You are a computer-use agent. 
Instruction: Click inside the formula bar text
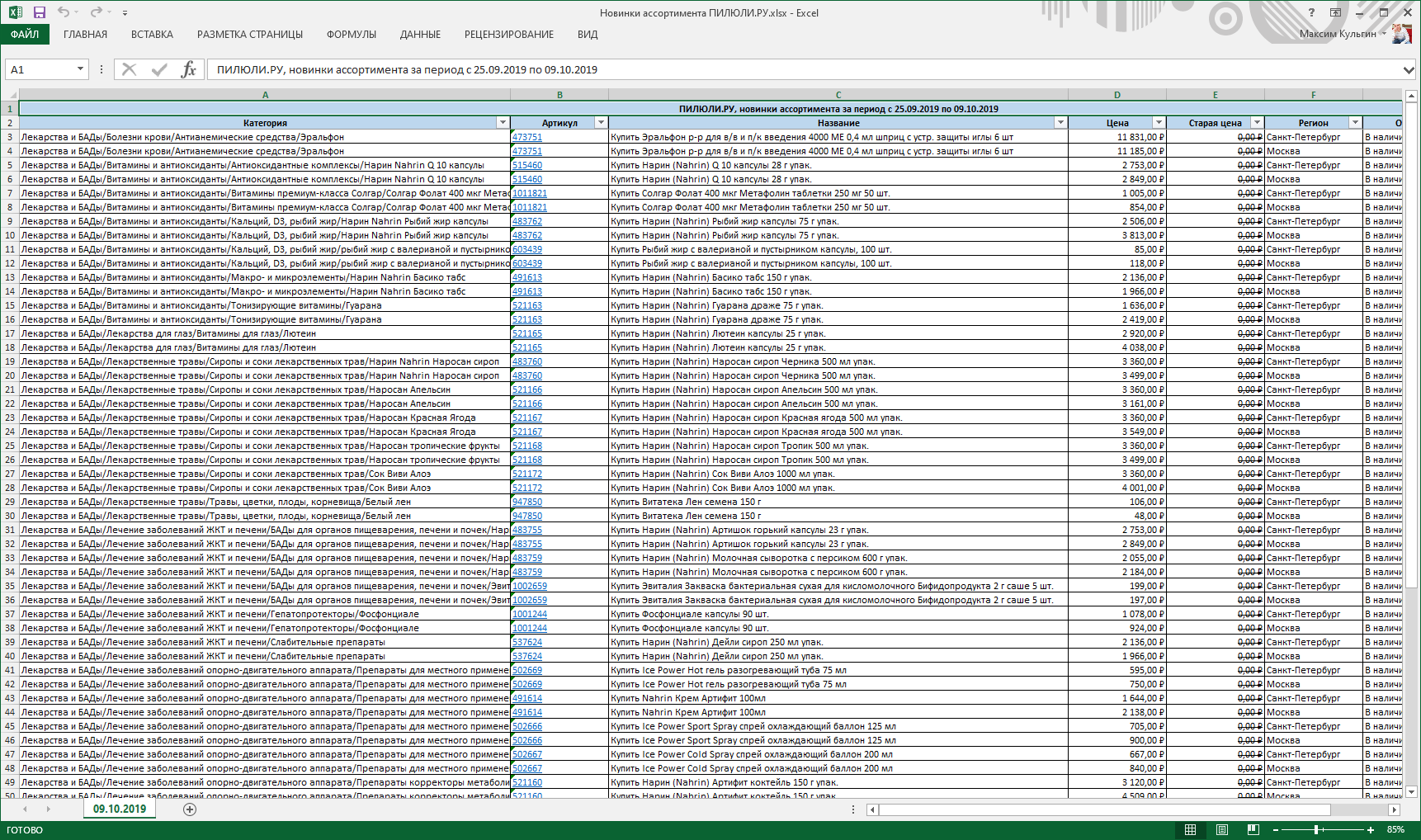click(804, 69)
